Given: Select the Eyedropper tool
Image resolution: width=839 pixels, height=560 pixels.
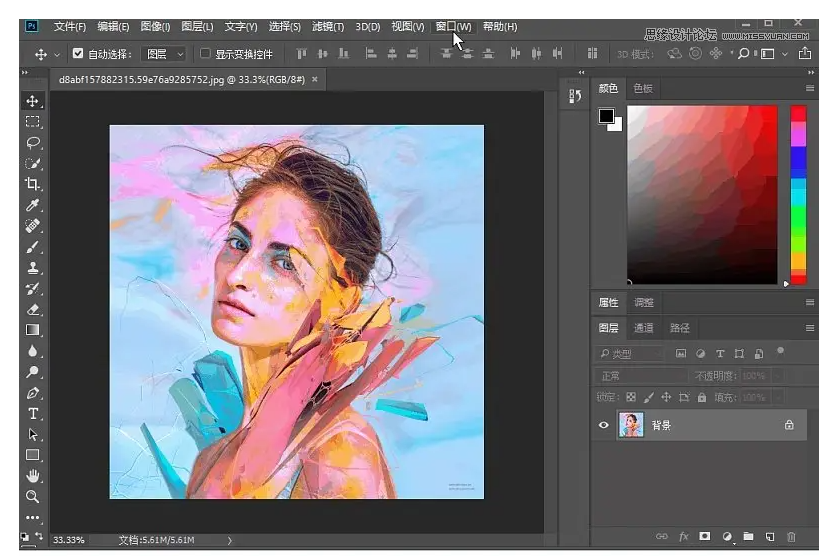Looking at the screenshot, I should click(x=33, y=205).
